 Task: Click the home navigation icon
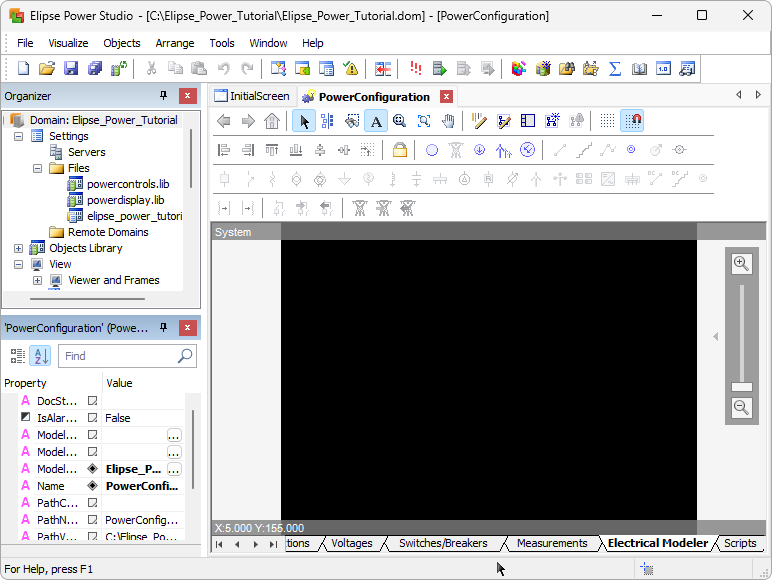click(x=272, y=121)
